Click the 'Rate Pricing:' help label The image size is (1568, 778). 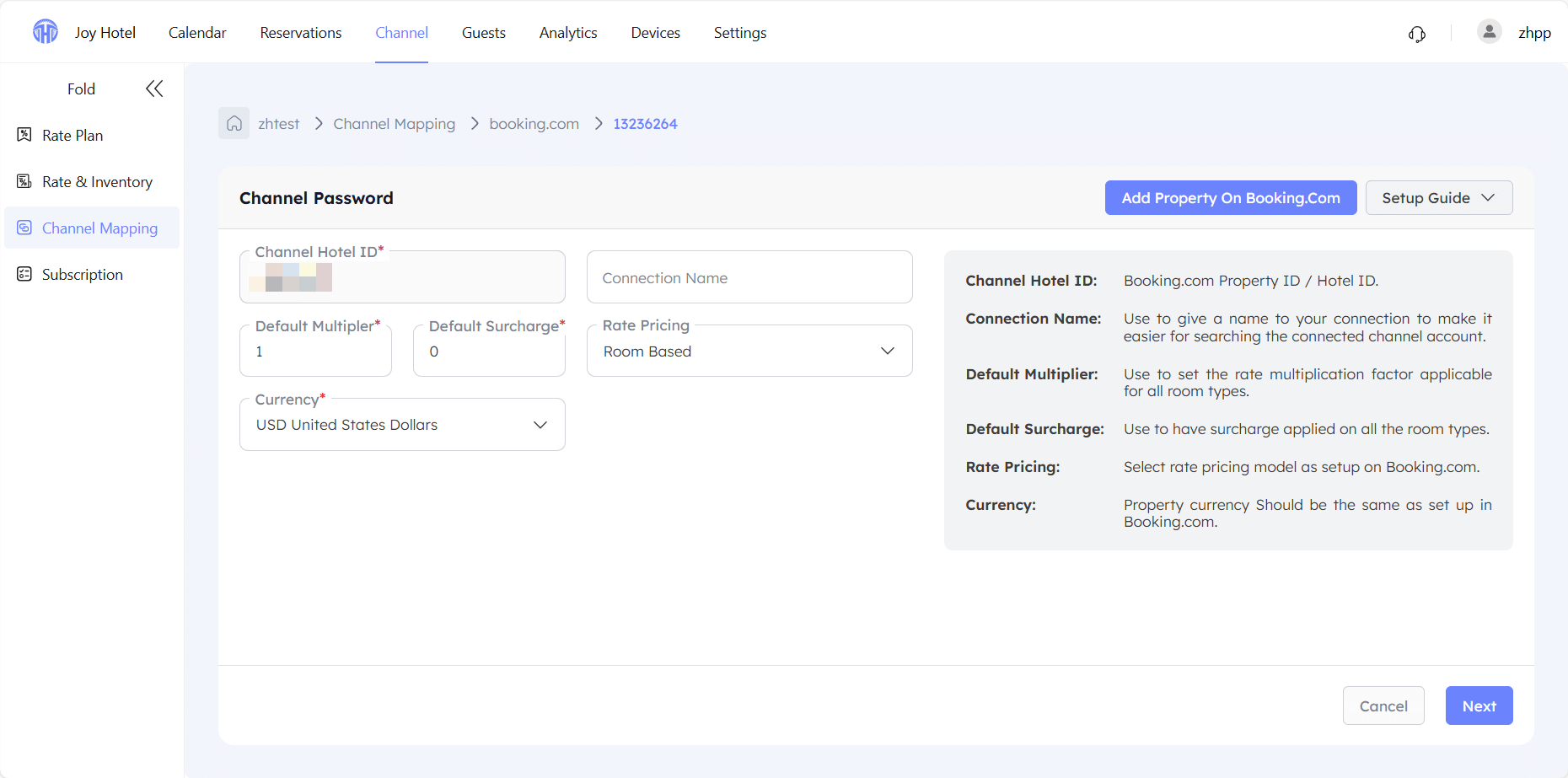[x=1012, y=467]
